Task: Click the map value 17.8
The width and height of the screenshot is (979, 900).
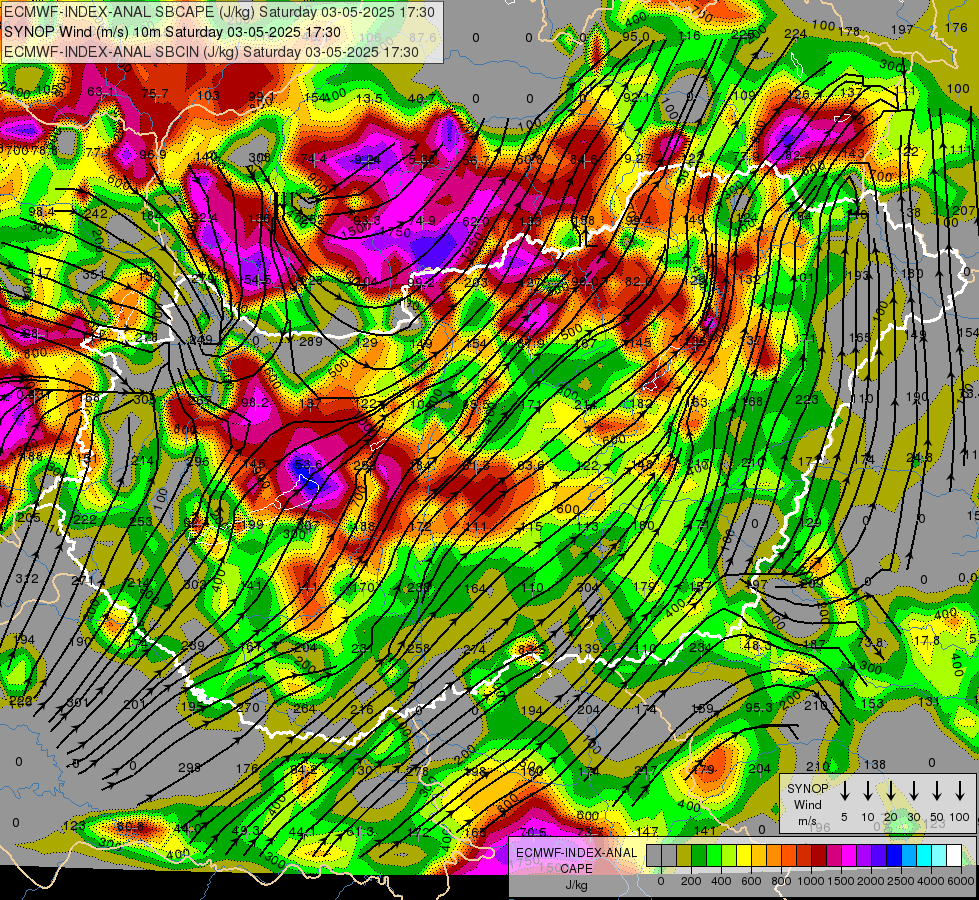Action: pos(926,641)
